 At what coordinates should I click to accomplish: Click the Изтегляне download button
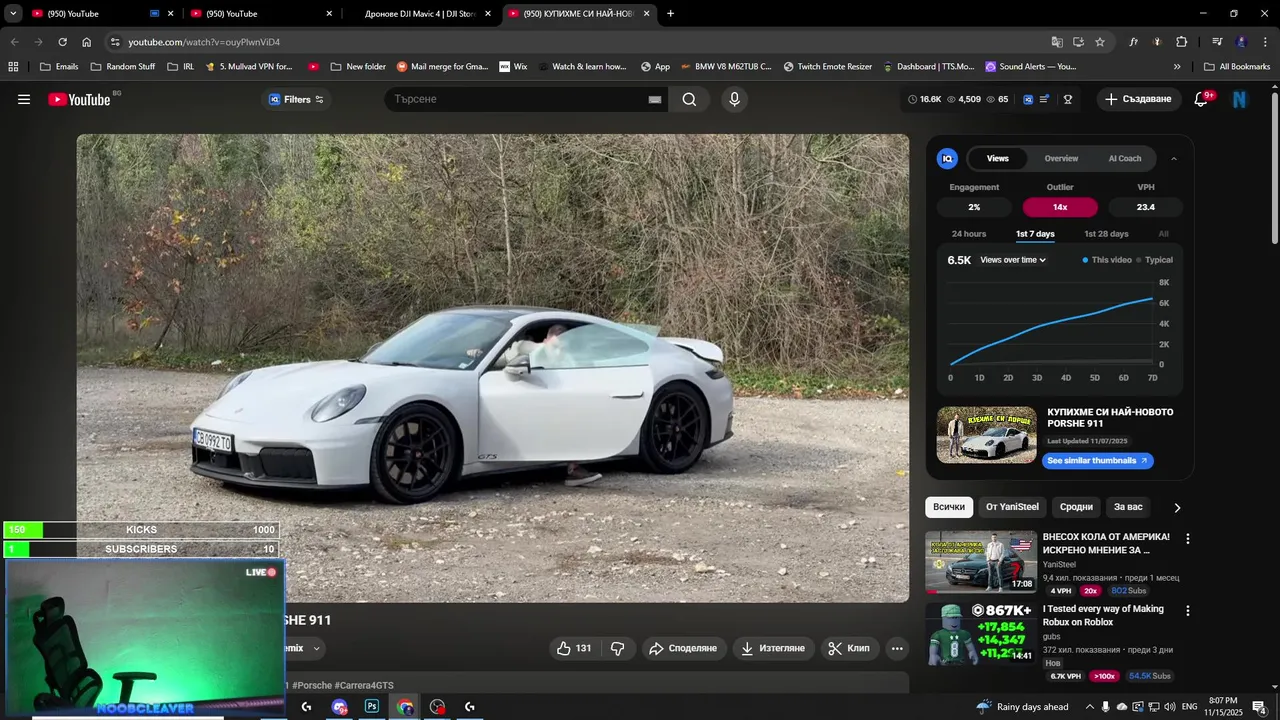point(772,648)
